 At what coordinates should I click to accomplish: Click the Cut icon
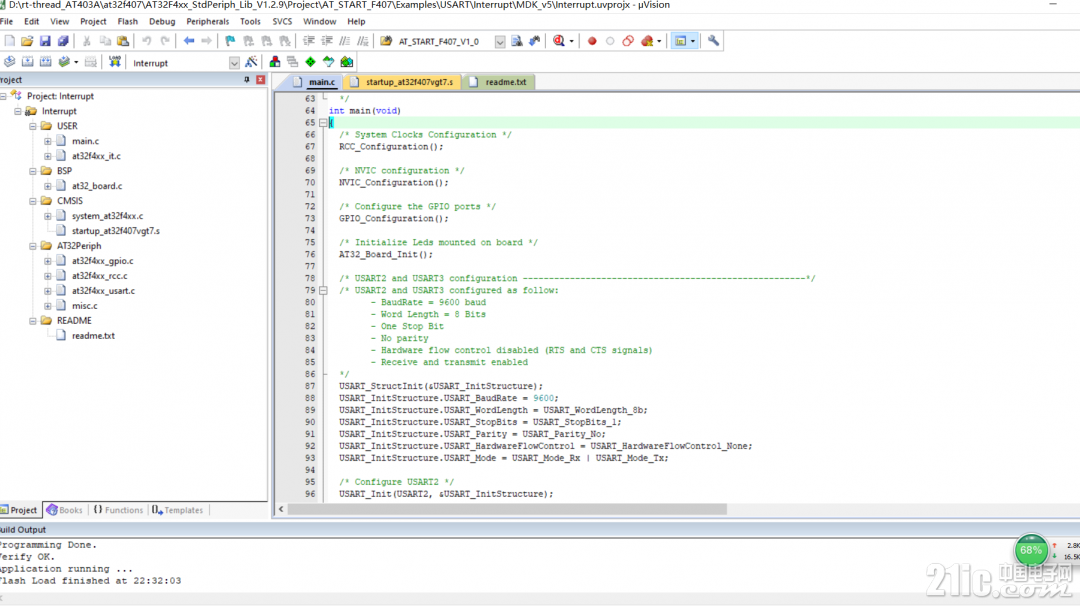tap(87, 41)
